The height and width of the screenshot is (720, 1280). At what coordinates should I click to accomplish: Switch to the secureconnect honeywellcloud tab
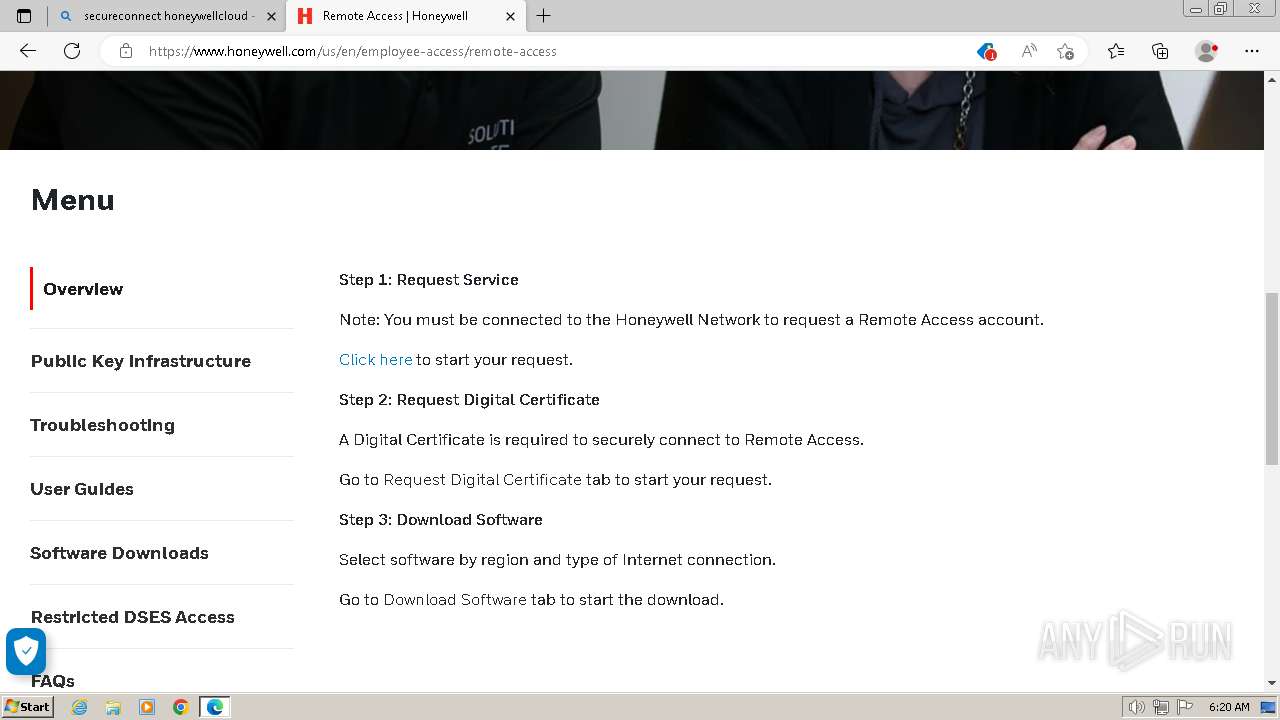(x=167, y=16)
